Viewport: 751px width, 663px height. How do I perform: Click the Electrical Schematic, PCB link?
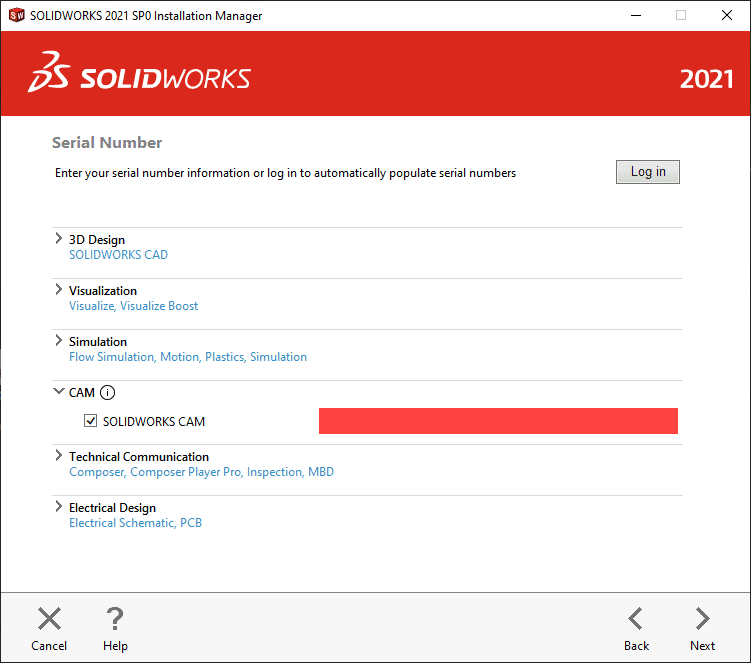(x=136, y=523)
